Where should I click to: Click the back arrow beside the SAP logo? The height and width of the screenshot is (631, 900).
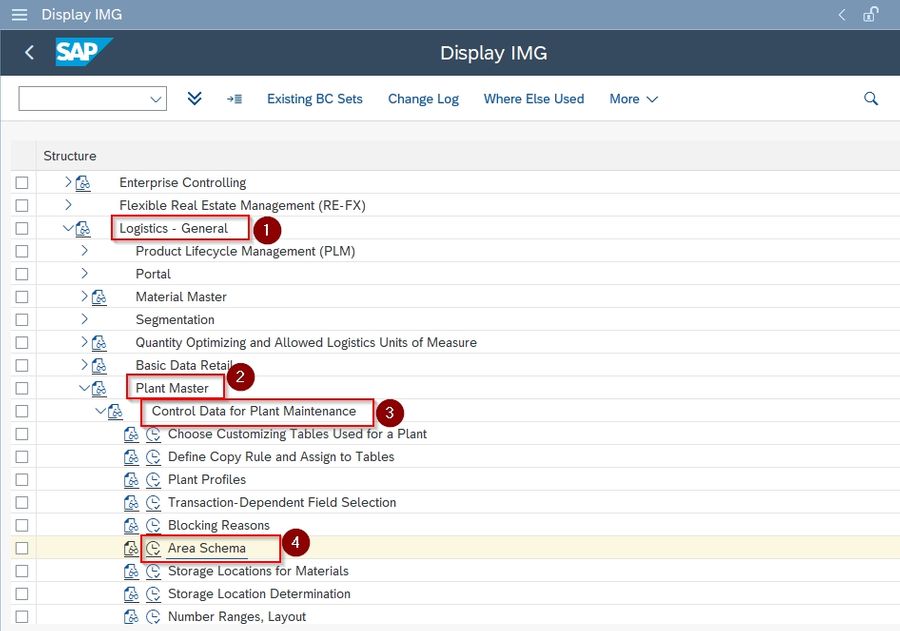29,52
